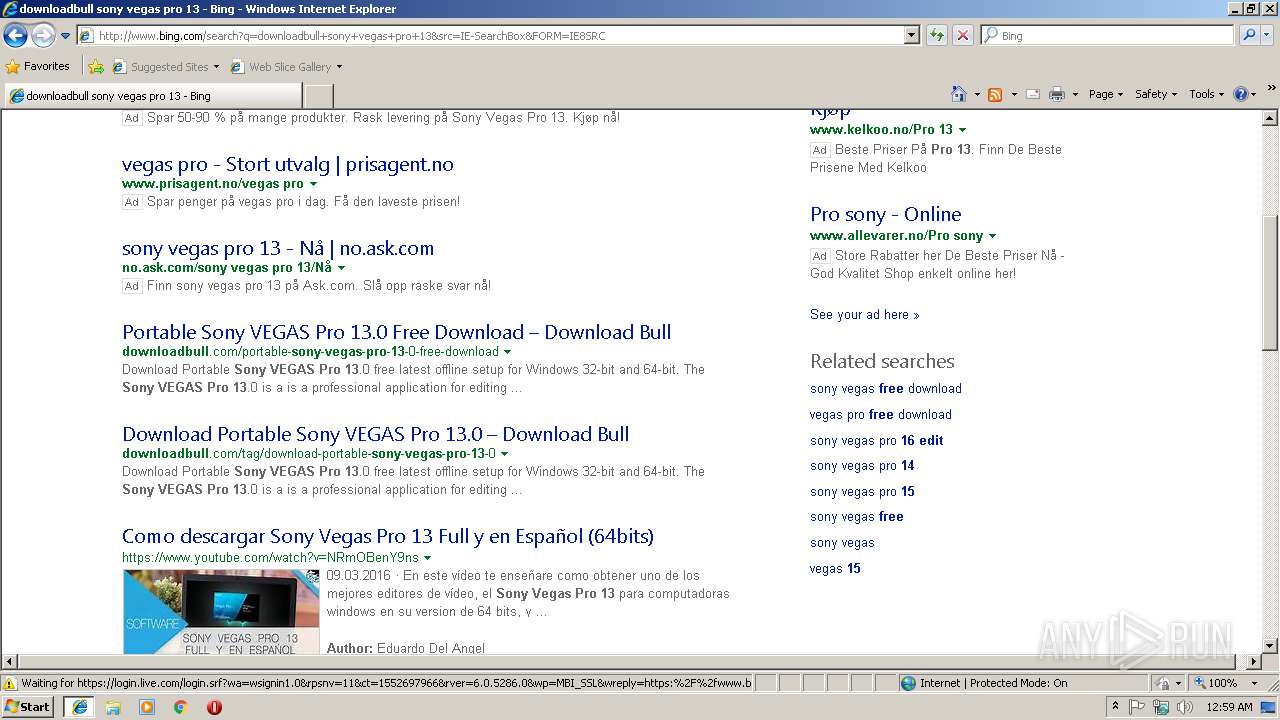
Task: Open related search 'sony vegas free download'
Action: point(886,388)
